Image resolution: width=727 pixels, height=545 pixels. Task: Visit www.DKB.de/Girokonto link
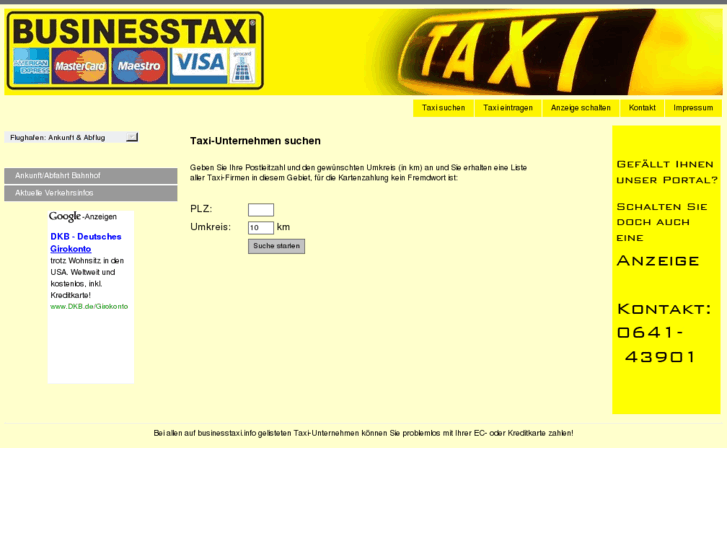click(89, 307)
